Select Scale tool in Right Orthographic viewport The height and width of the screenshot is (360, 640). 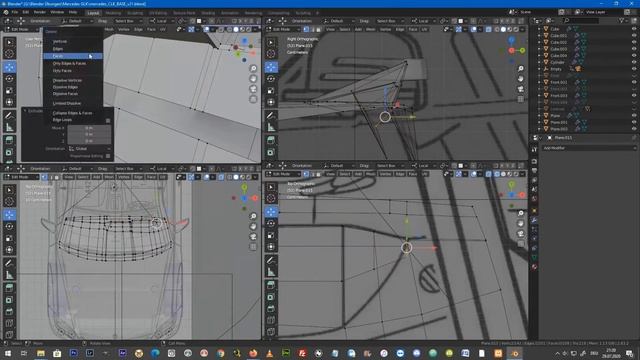(271, 91)
